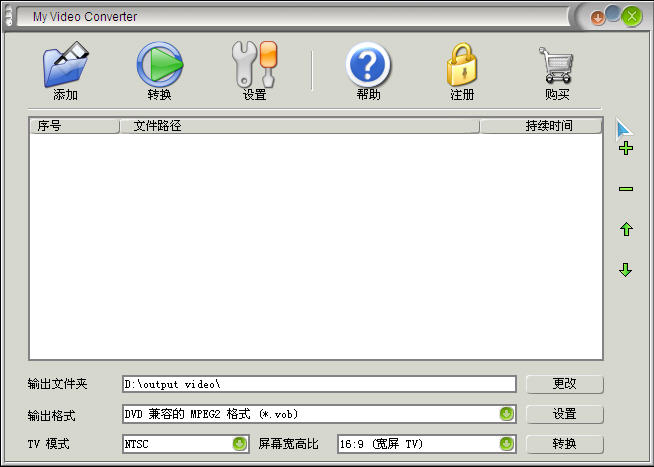This screenshot has height=467, width=654.
Task: Open 设置 wrench and screwdriver toolbar icon
Action: point(254,64)
